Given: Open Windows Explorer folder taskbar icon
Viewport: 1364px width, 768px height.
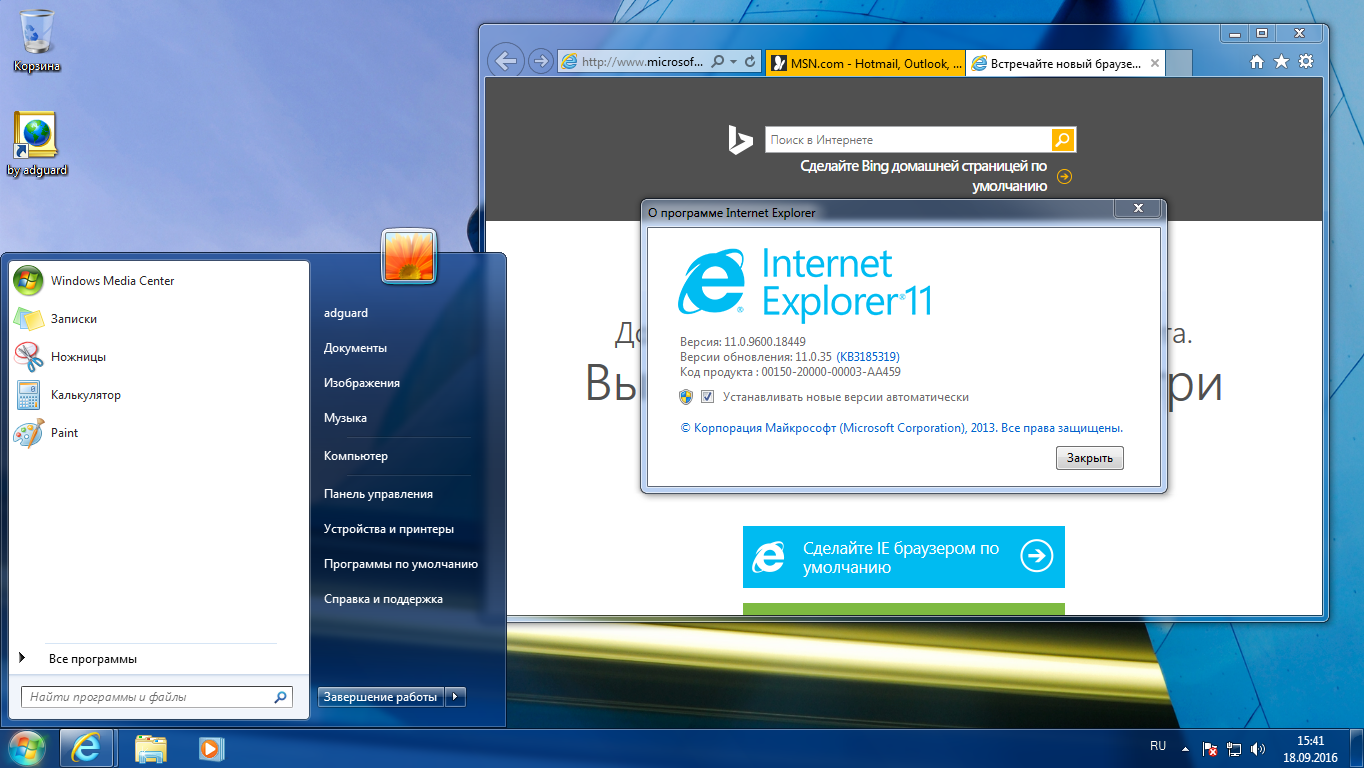Looking at the screenshot, I should point(151,748).
